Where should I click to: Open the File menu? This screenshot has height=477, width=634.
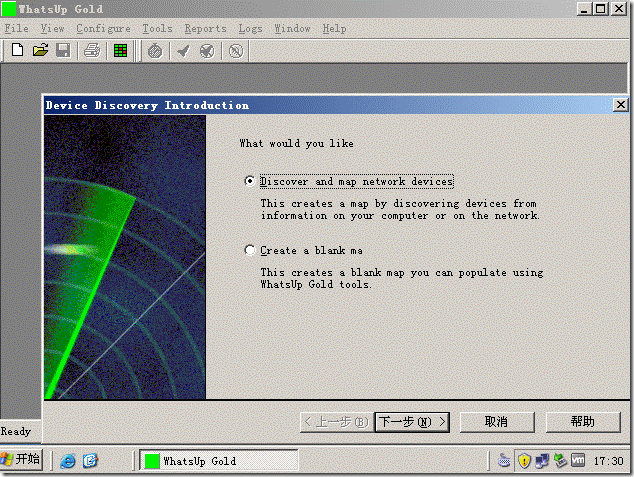point(17,29)
